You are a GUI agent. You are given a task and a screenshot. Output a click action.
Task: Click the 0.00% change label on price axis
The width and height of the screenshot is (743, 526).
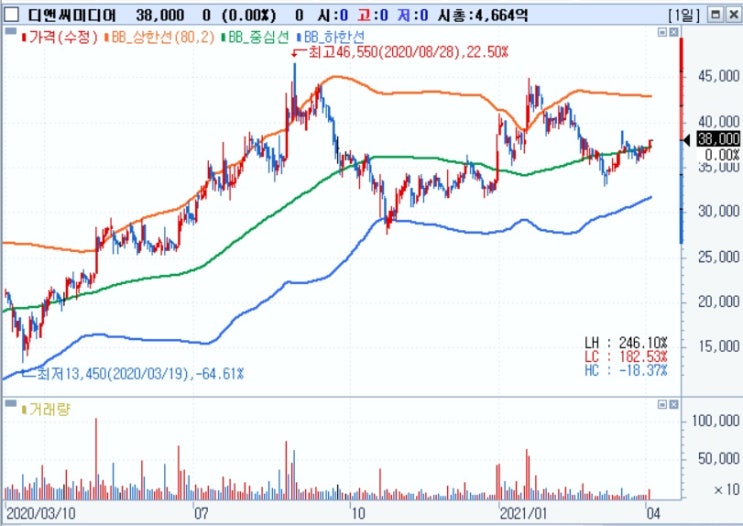coord(722,155)
